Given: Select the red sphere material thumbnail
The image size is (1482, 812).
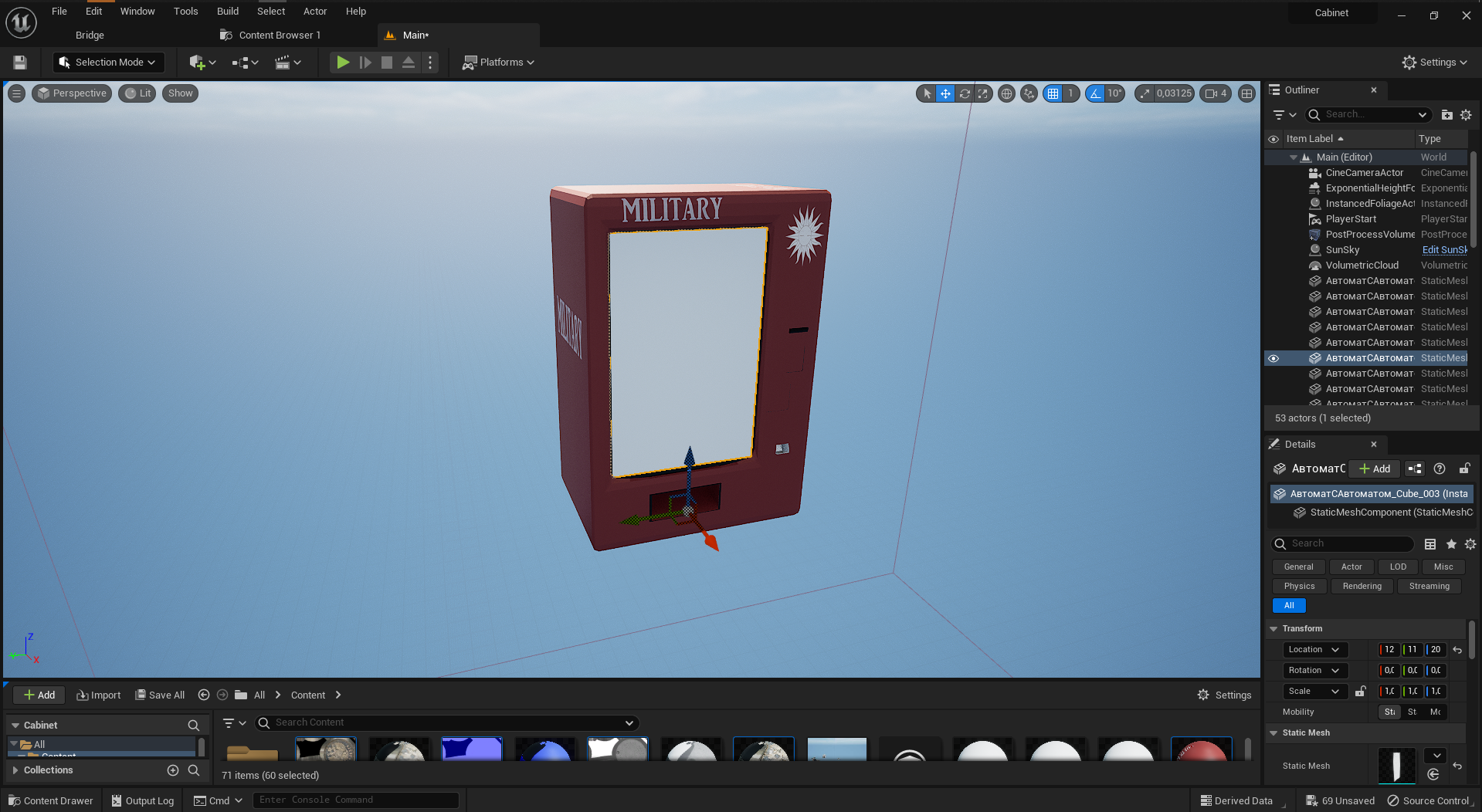Looking at the screenshot, I should click(x=1202, y=749).
